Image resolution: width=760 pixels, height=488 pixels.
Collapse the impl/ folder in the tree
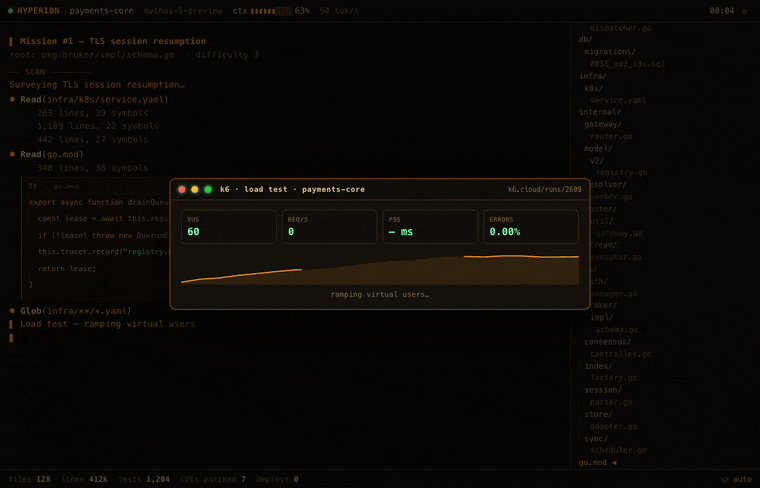tap(602, 318)
